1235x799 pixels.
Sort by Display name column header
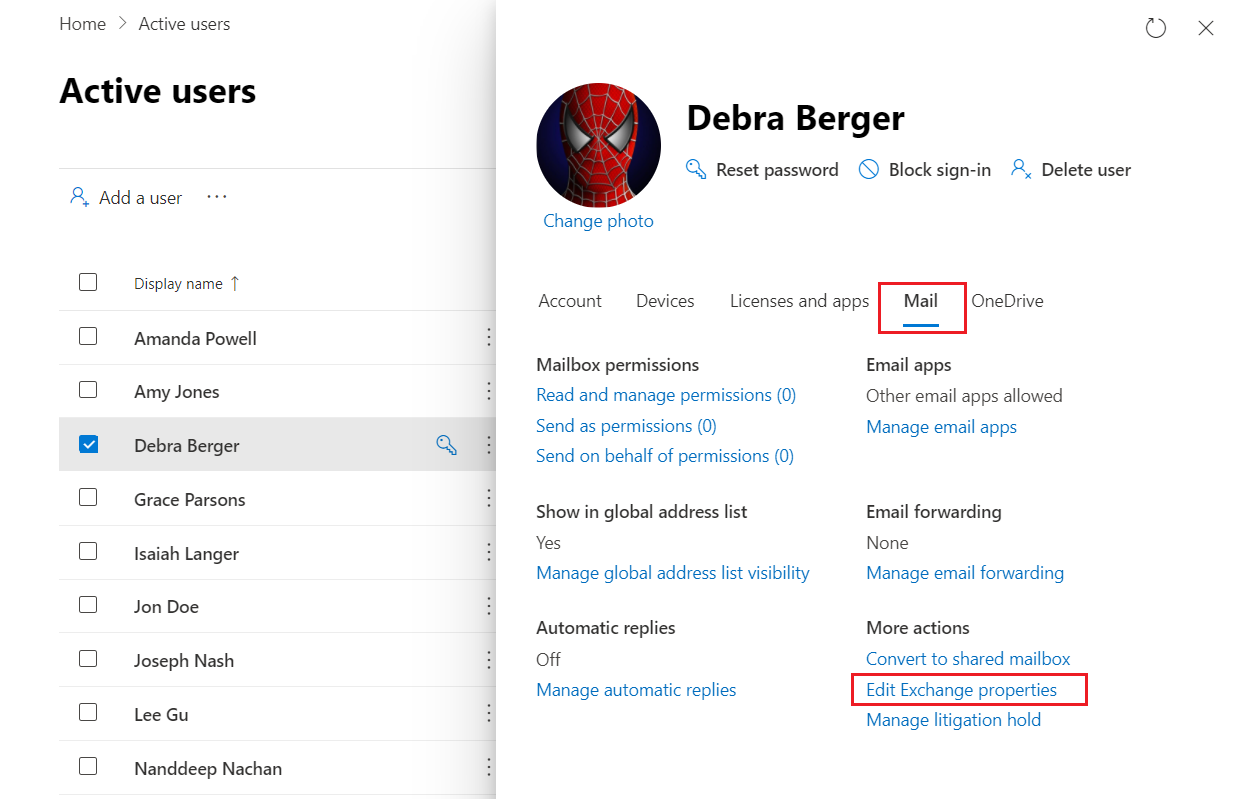tap(178, 284)
